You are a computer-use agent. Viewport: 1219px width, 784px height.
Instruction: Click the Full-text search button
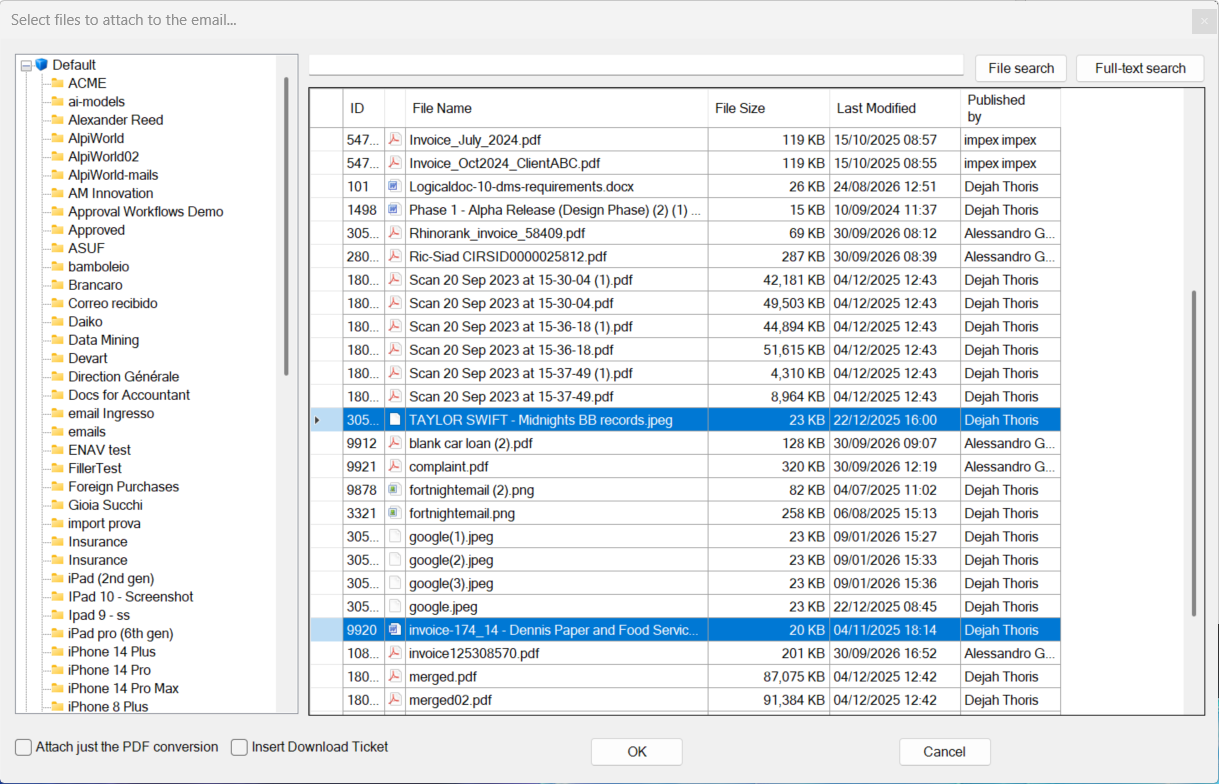(x=1140, y=68)
